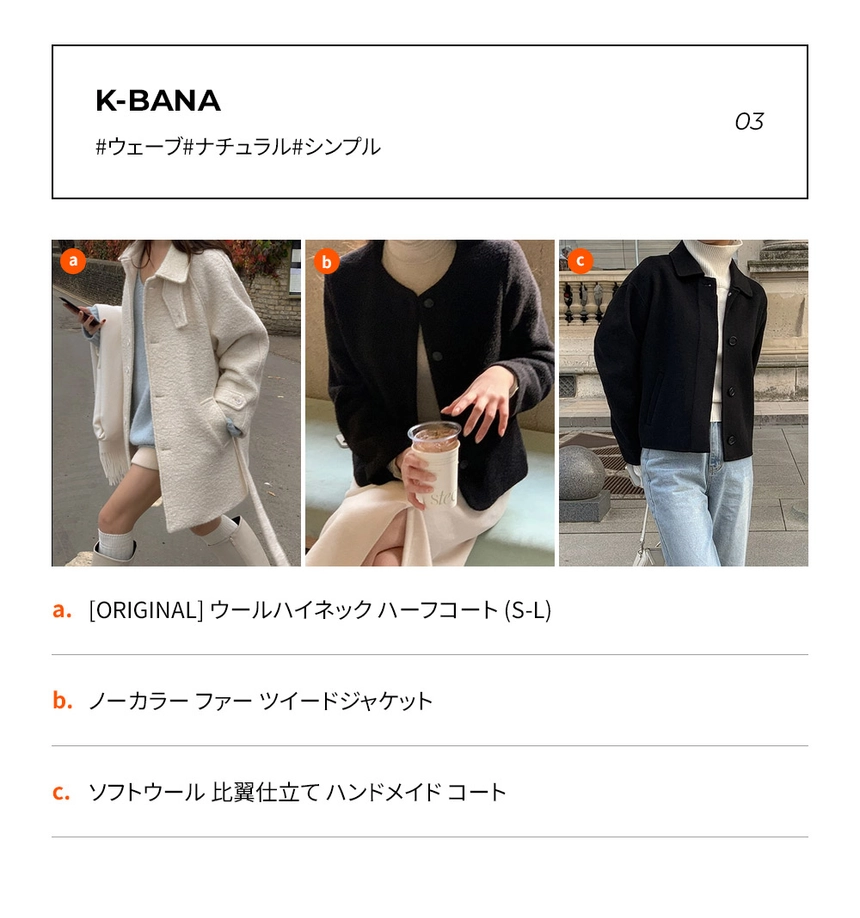Open ノーカラー ファー ツイードジャケット product link
The width and height of the screenshot is (860, 918).
261,701
